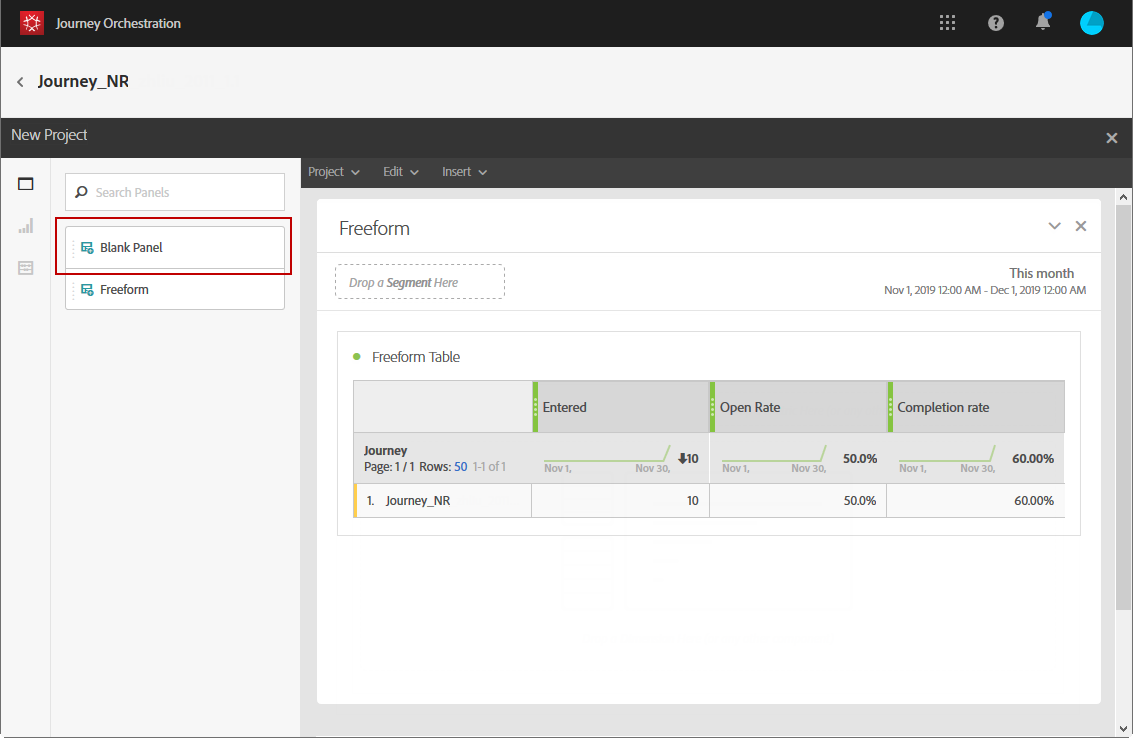The width and height of the screenshot is (1133, 738).
Task: Click the Journey_NR page title
Action: click(x=83, y=81)
